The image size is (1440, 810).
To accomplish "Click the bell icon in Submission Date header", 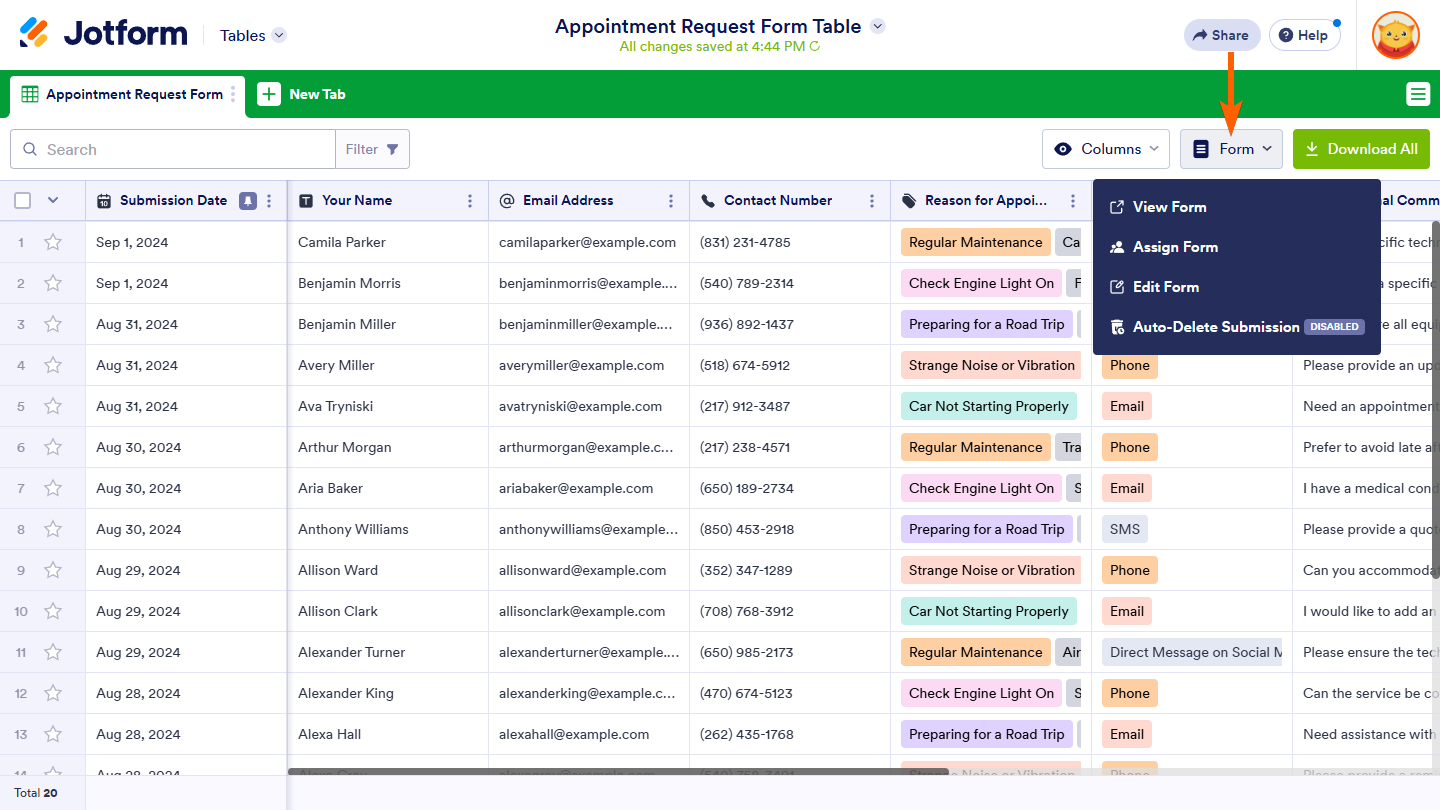I will coord(247,201).
